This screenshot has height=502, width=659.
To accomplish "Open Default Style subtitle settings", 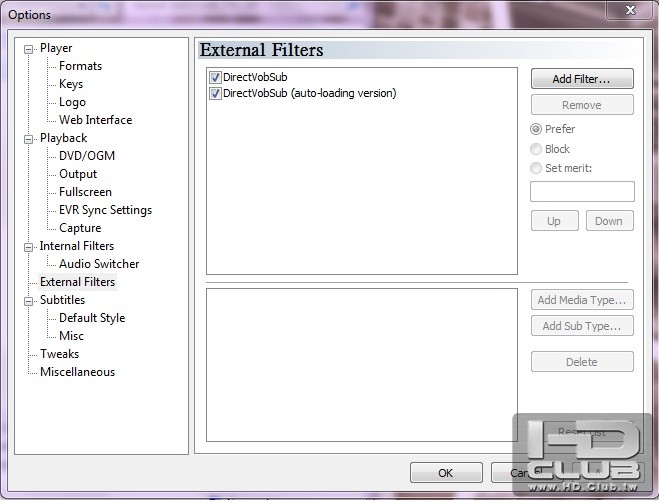I will tap(92, 318).
